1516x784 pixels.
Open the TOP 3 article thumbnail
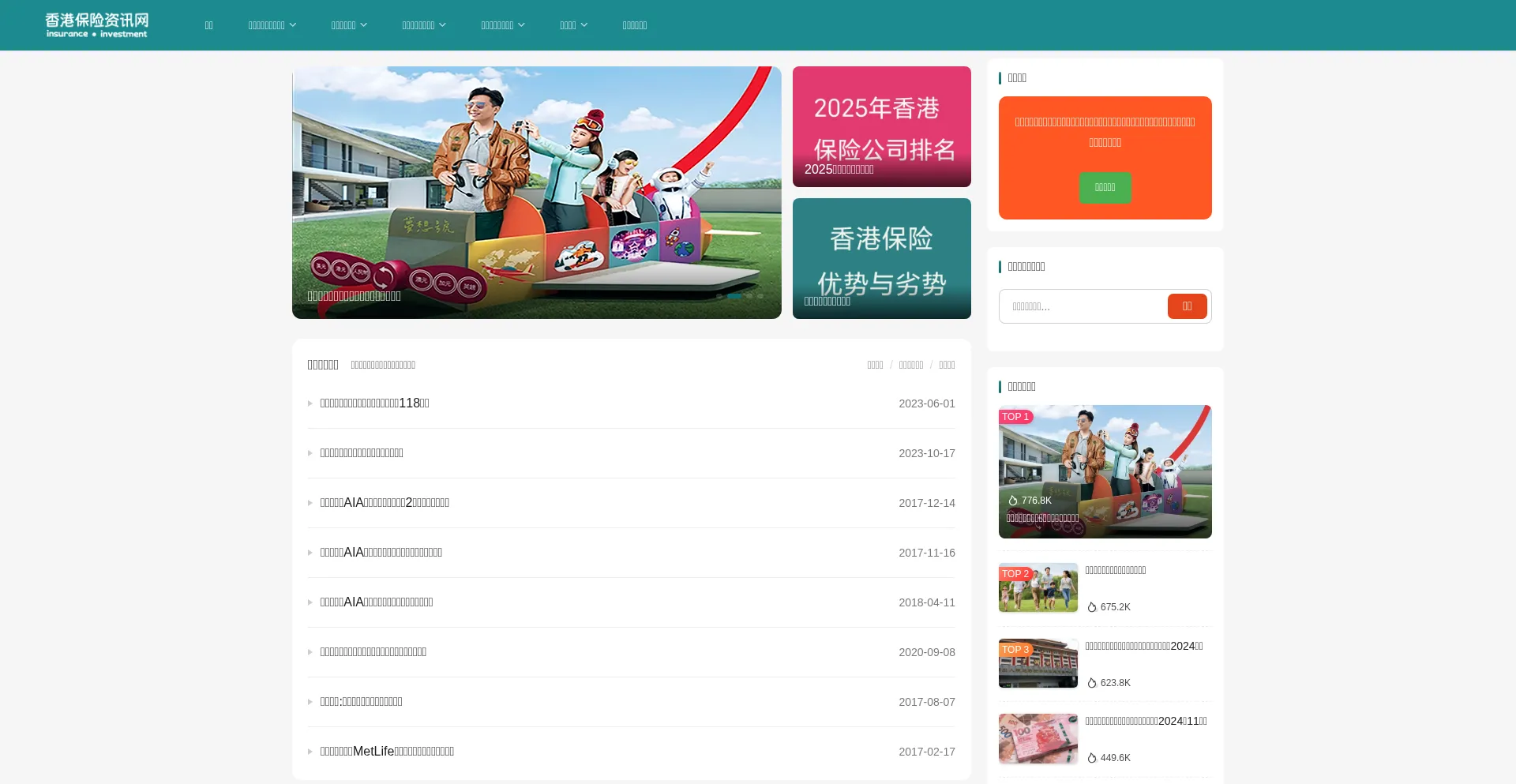click(x=1038, y=663)
